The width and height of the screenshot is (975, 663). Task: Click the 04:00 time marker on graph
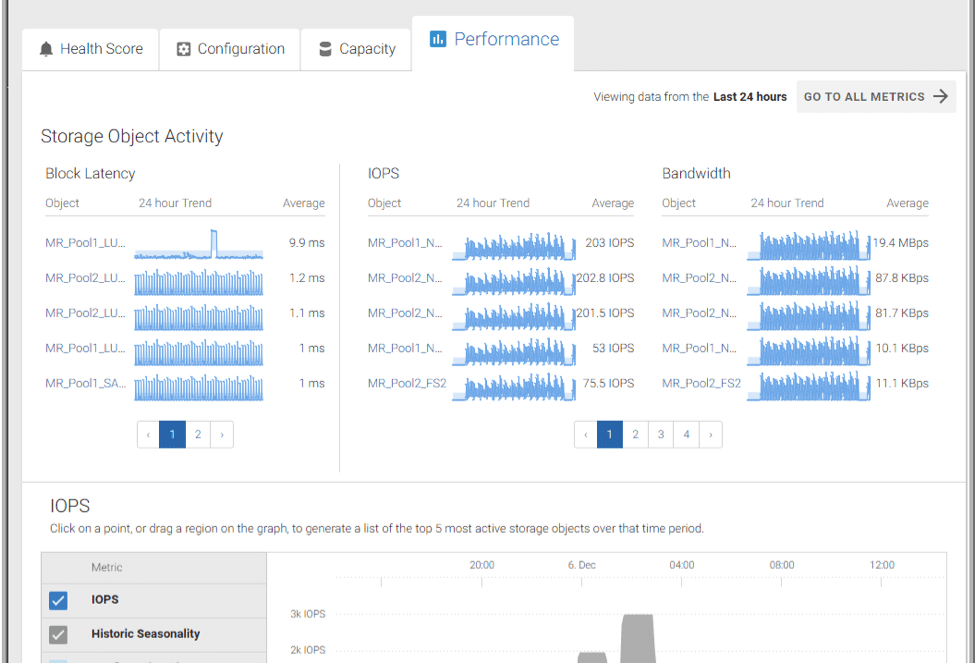(682, 565)
